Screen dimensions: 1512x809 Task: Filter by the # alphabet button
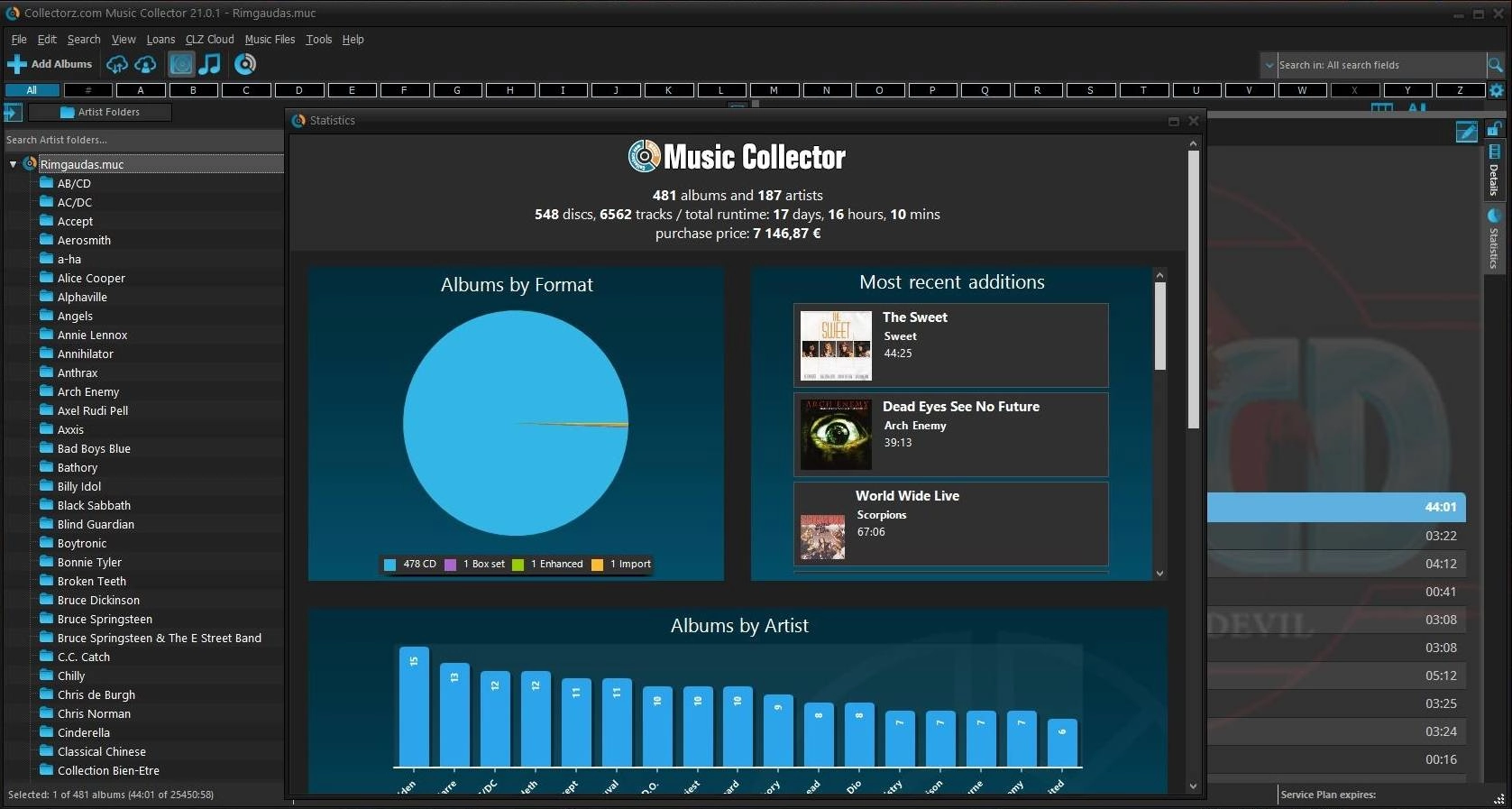coord(87,90)
